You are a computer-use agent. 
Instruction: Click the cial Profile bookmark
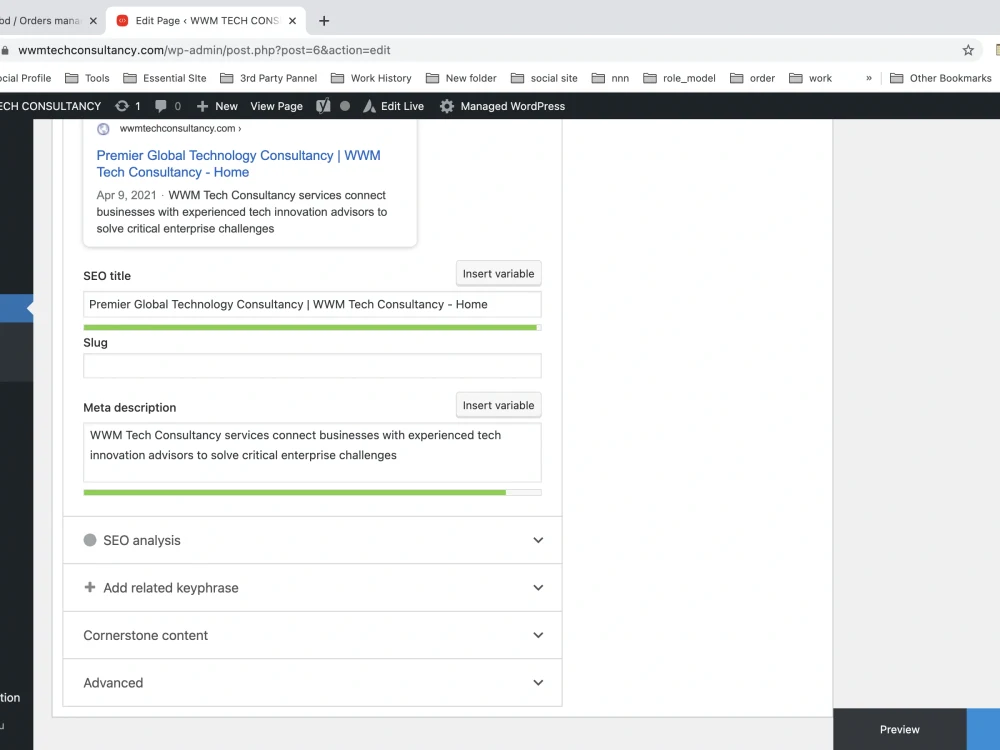26,78
